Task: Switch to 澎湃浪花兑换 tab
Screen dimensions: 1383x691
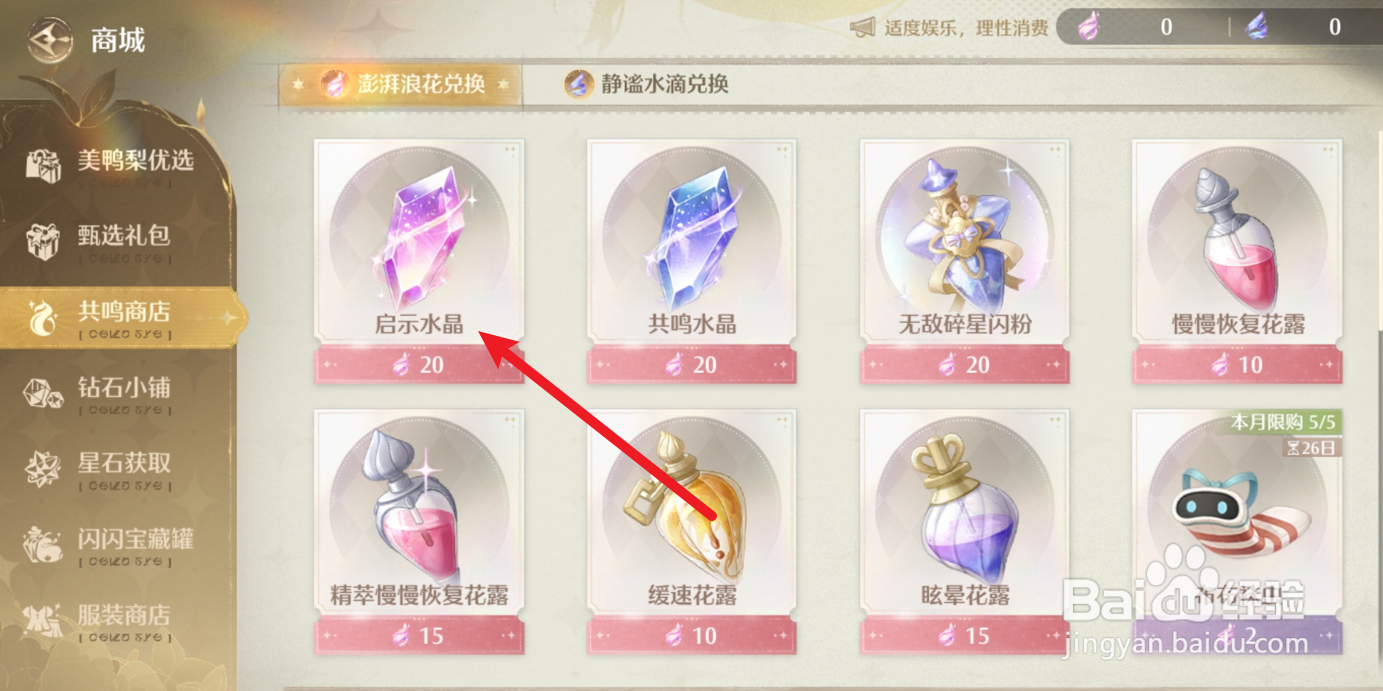Action: 401,84
